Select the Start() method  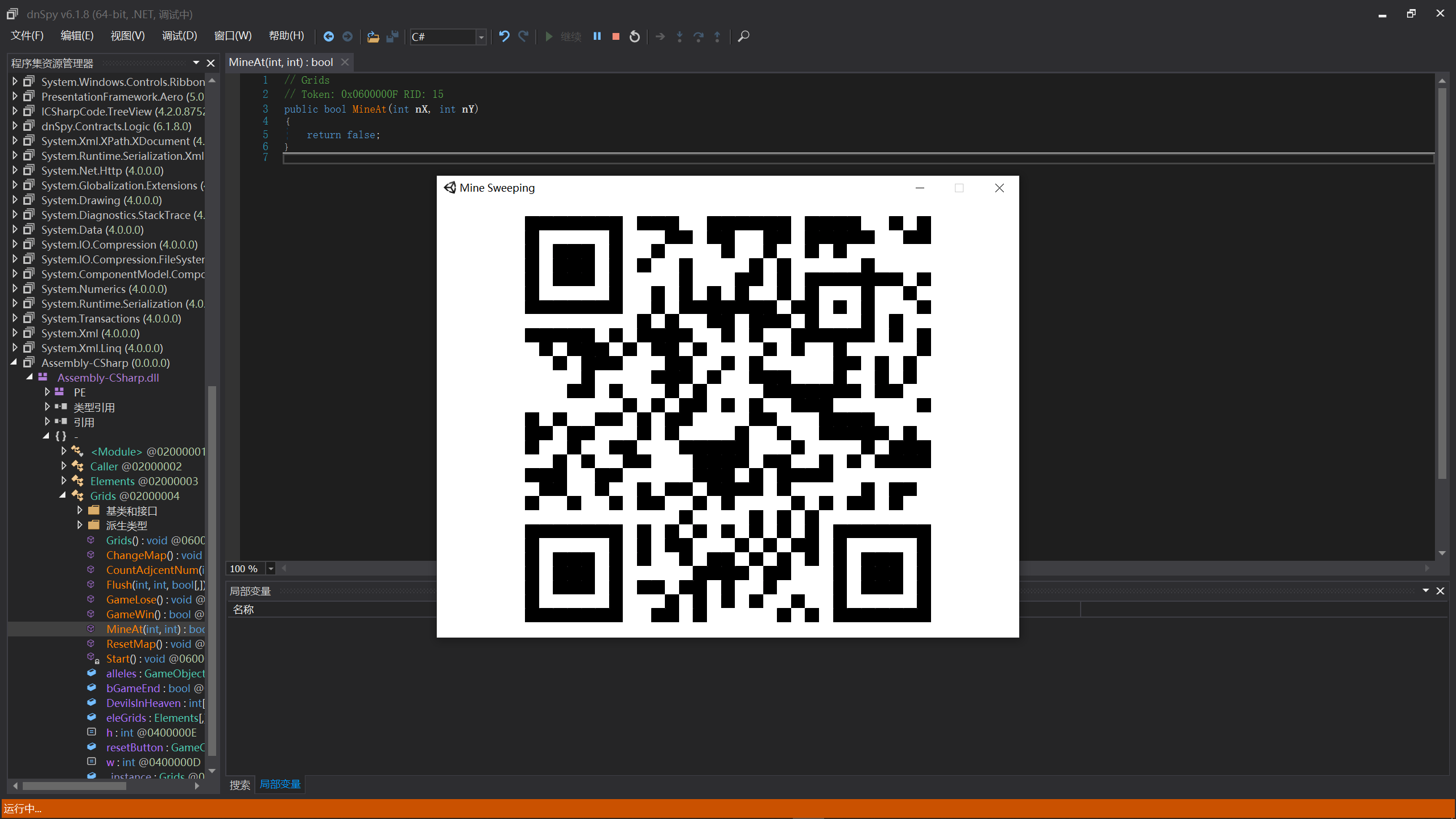pyautogui.click(x=155, y=659)
